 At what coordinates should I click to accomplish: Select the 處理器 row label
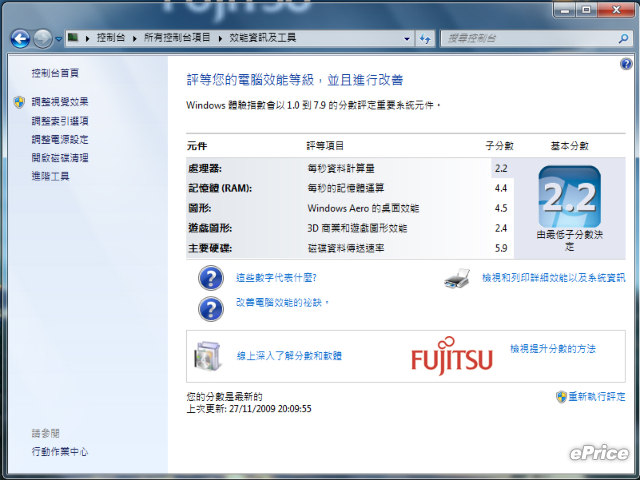pyautogui.click(x=205, y=168)
